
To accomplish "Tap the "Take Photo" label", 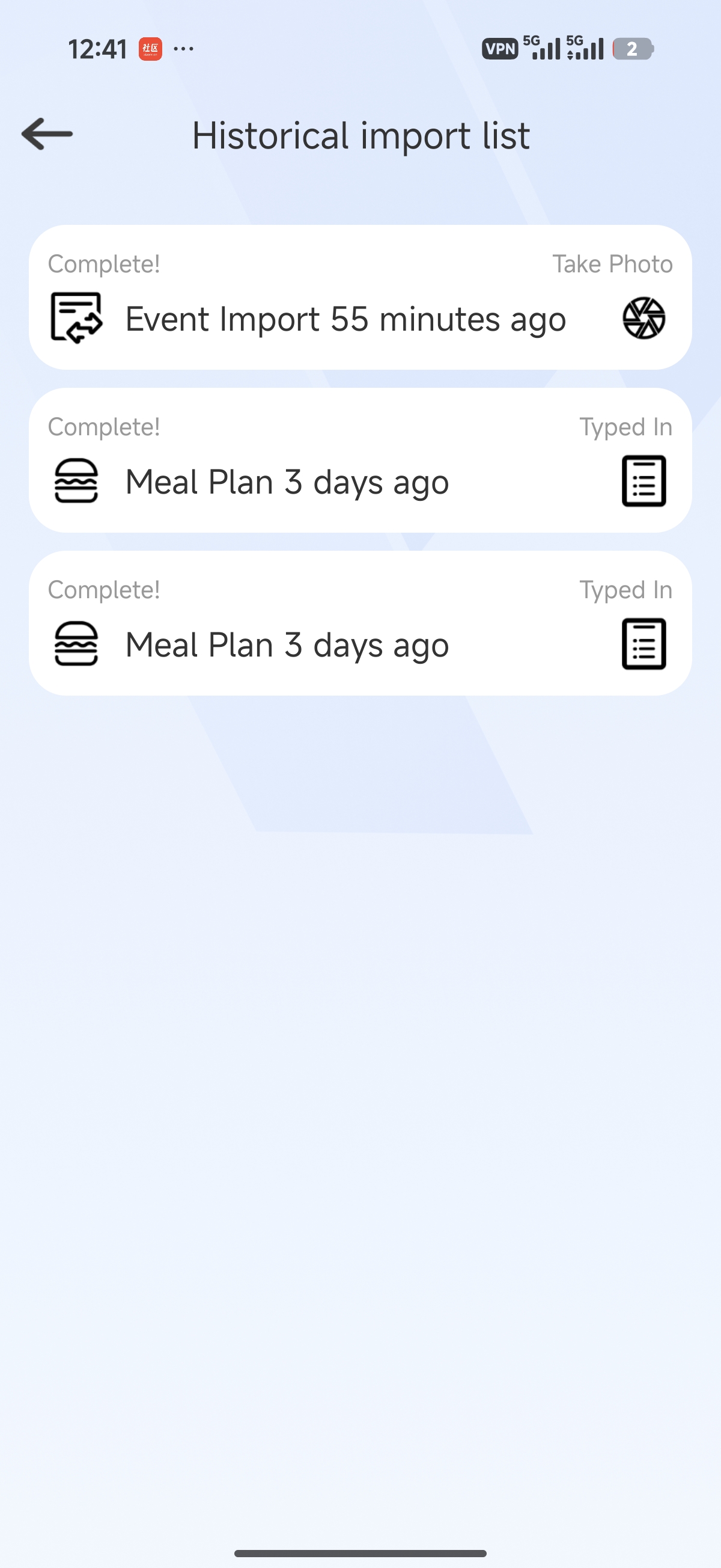I will [x=612, y=264].
